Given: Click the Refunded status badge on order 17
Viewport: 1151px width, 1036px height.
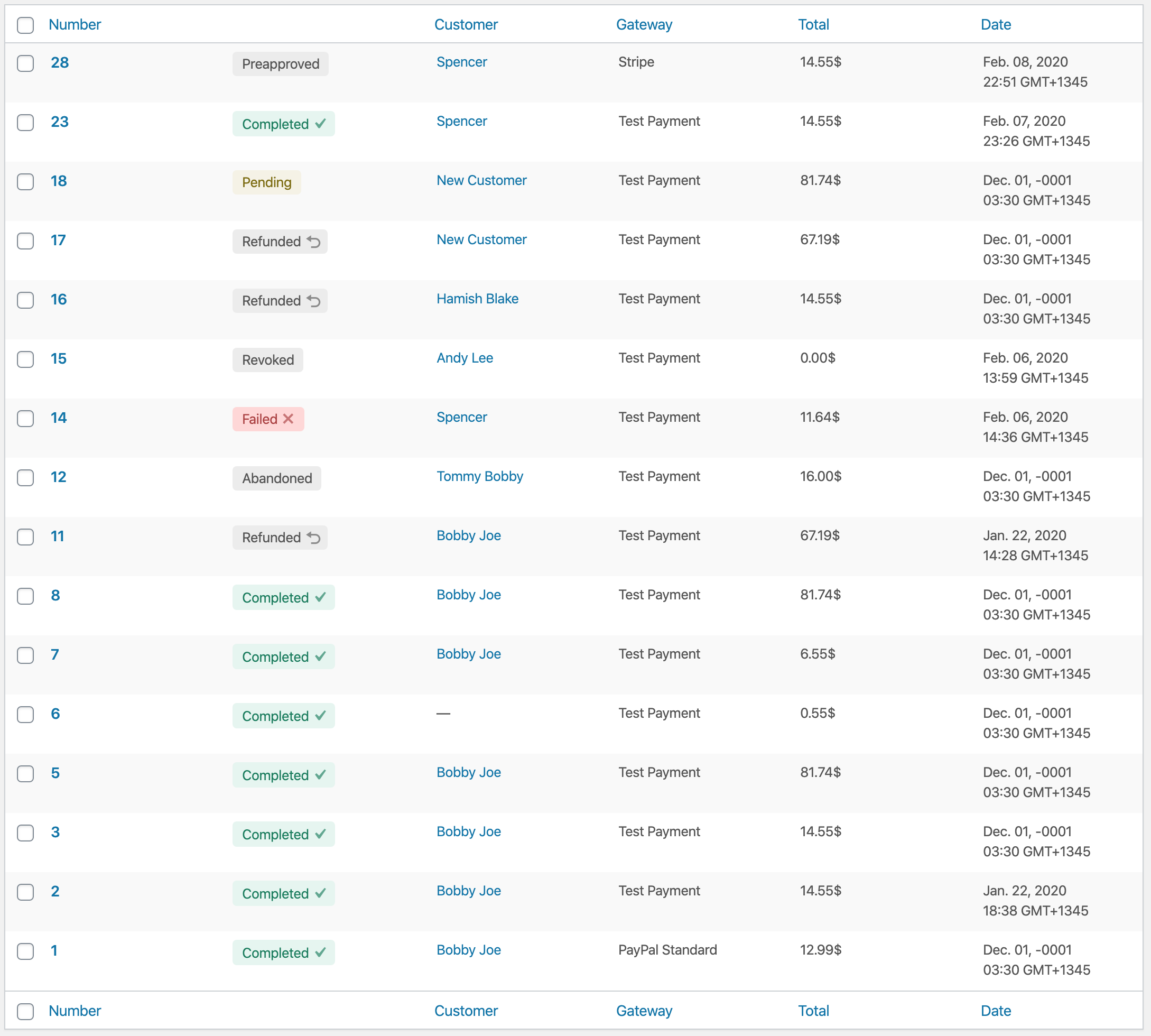Looking at the screenshot, I should 280,242.
